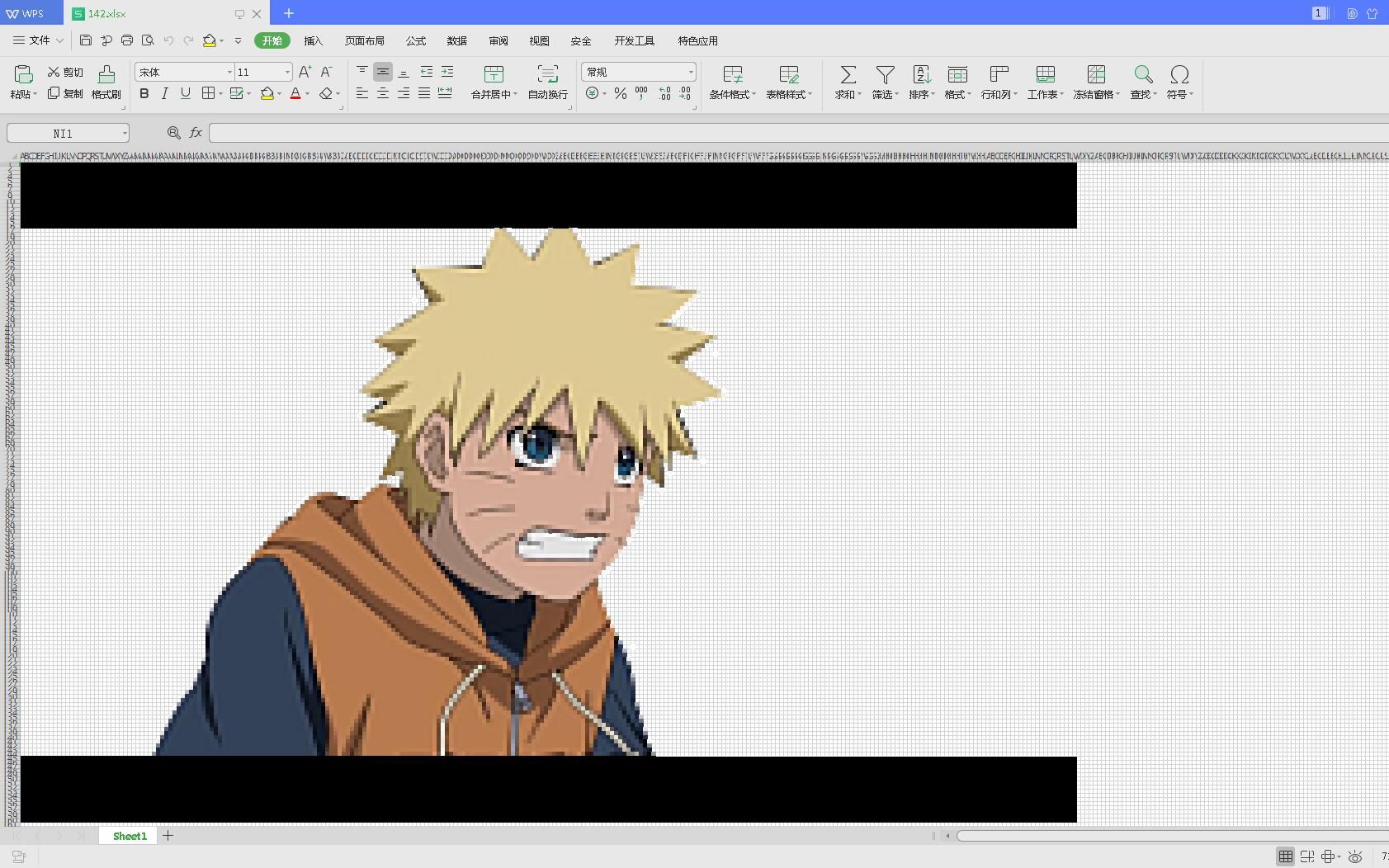Click the font color red A swatch
The width and height of the screenshot is (1389, 868).
pyautogui.click(x=295, y=94)
